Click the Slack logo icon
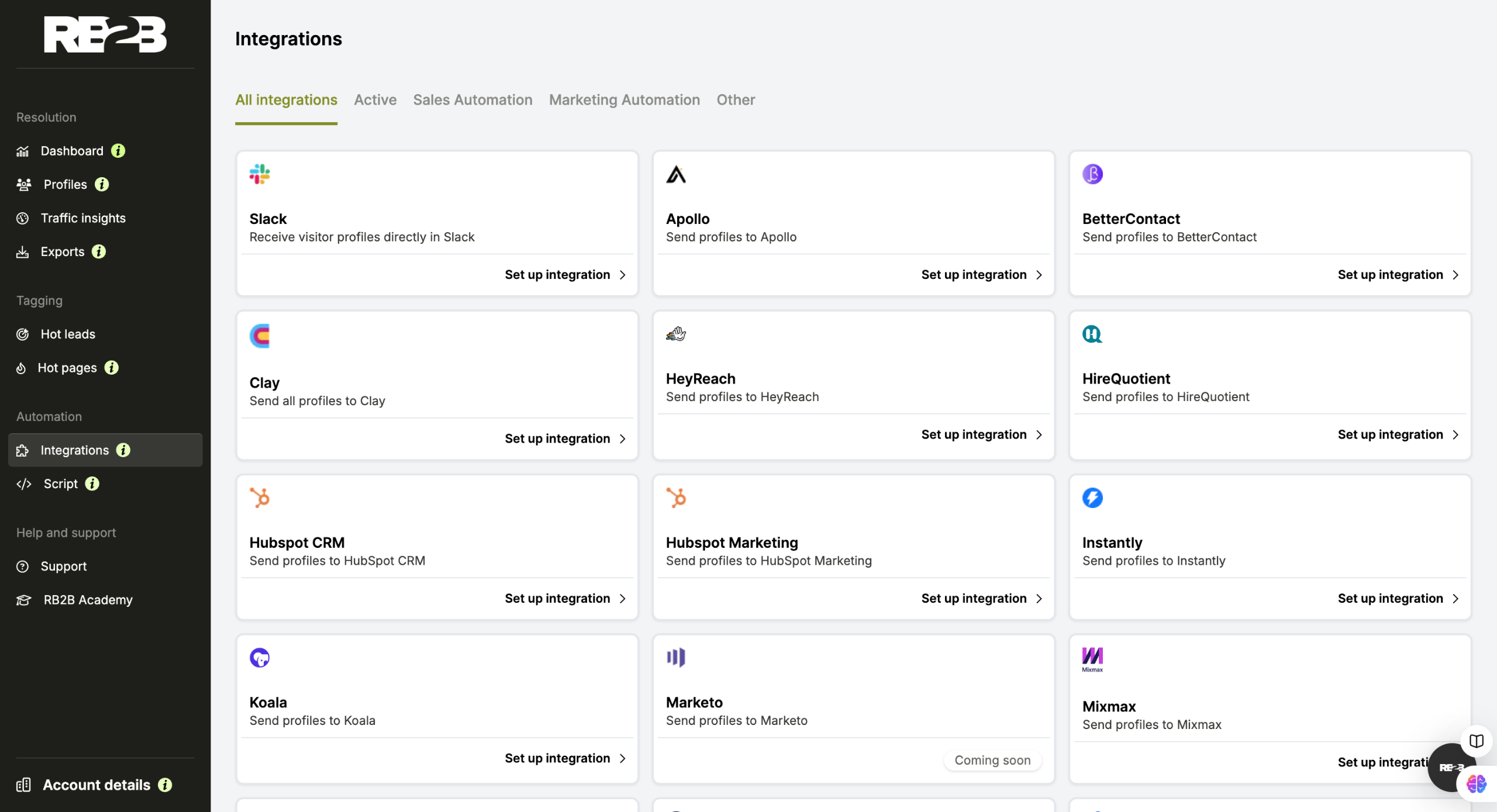This screenshot has width=1497, height=812. tap(259, 174)
